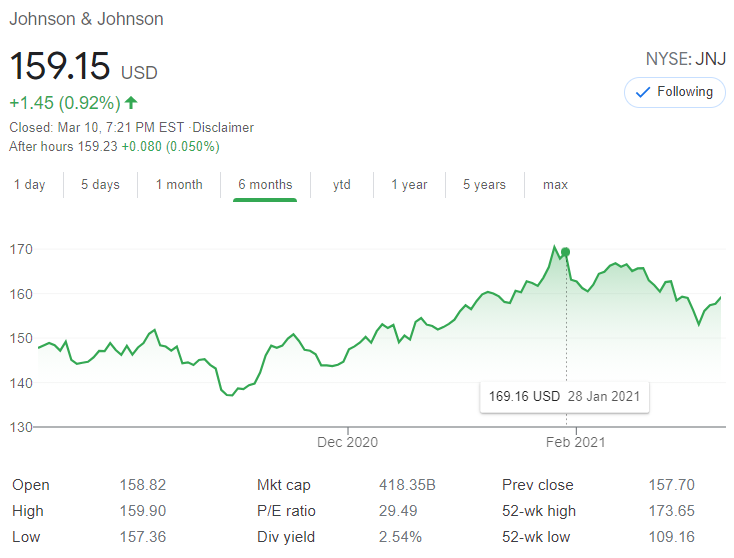Screen dimensions: 734x558
Task: Click the NYSE: JNJ ticker text
Action: pos(686,59)
